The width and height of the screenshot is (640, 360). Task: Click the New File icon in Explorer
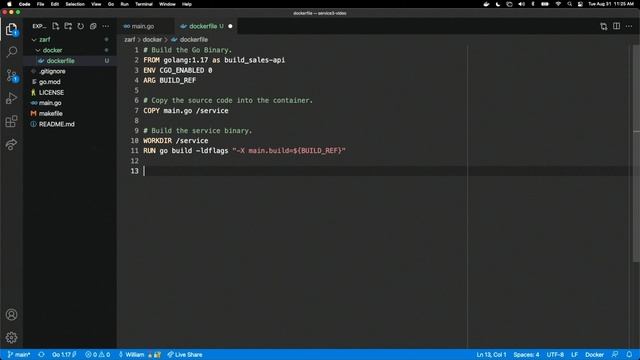click(x=56, y=26)
